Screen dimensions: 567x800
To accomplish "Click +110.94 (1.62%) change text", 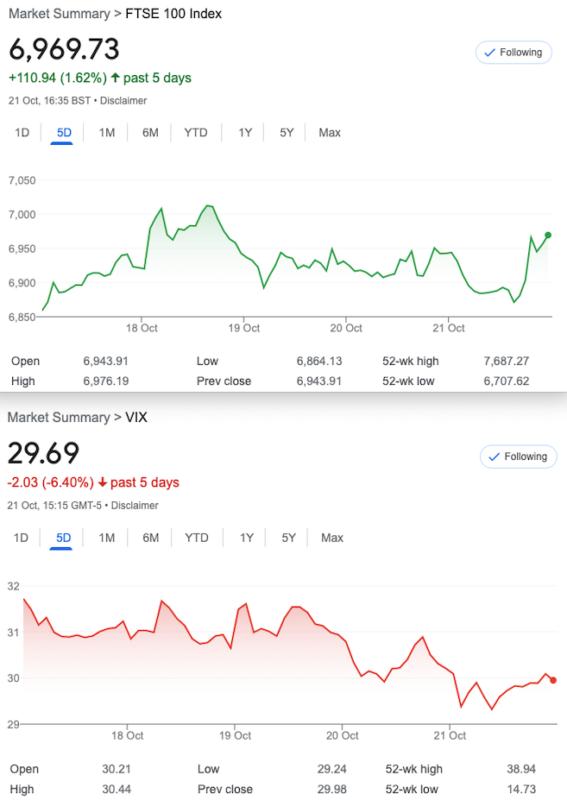I will (58, 78).
